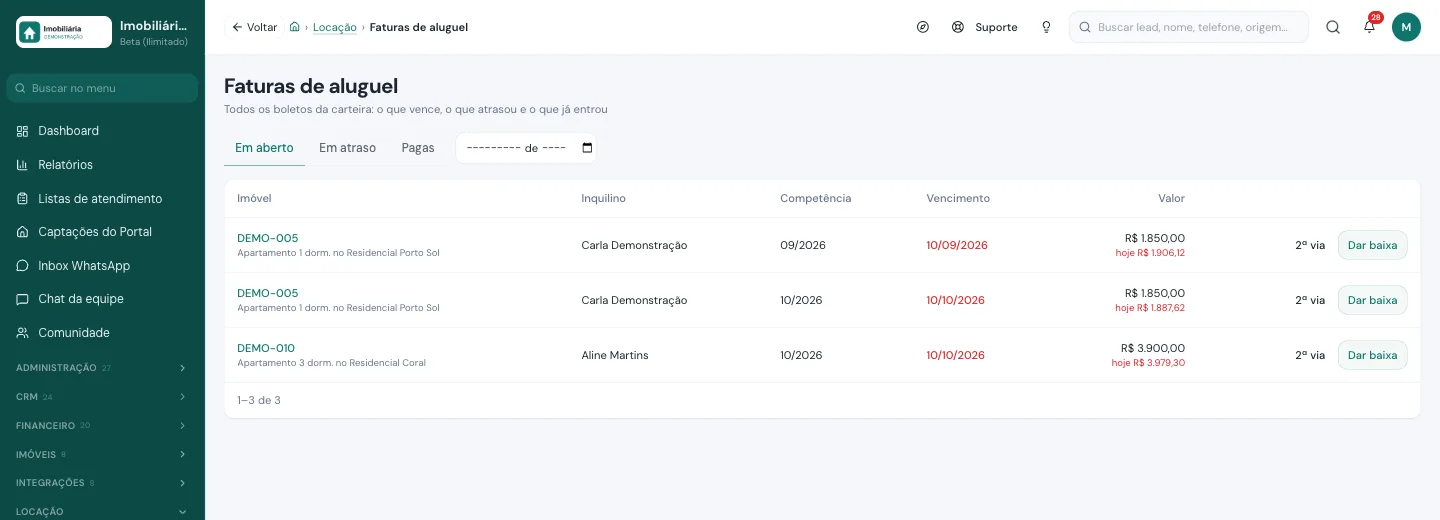Image resolution: width=1440 pixels, height=520 pixels.
Task: Click the lightbulb tips icon
Action: [1046, 27]
